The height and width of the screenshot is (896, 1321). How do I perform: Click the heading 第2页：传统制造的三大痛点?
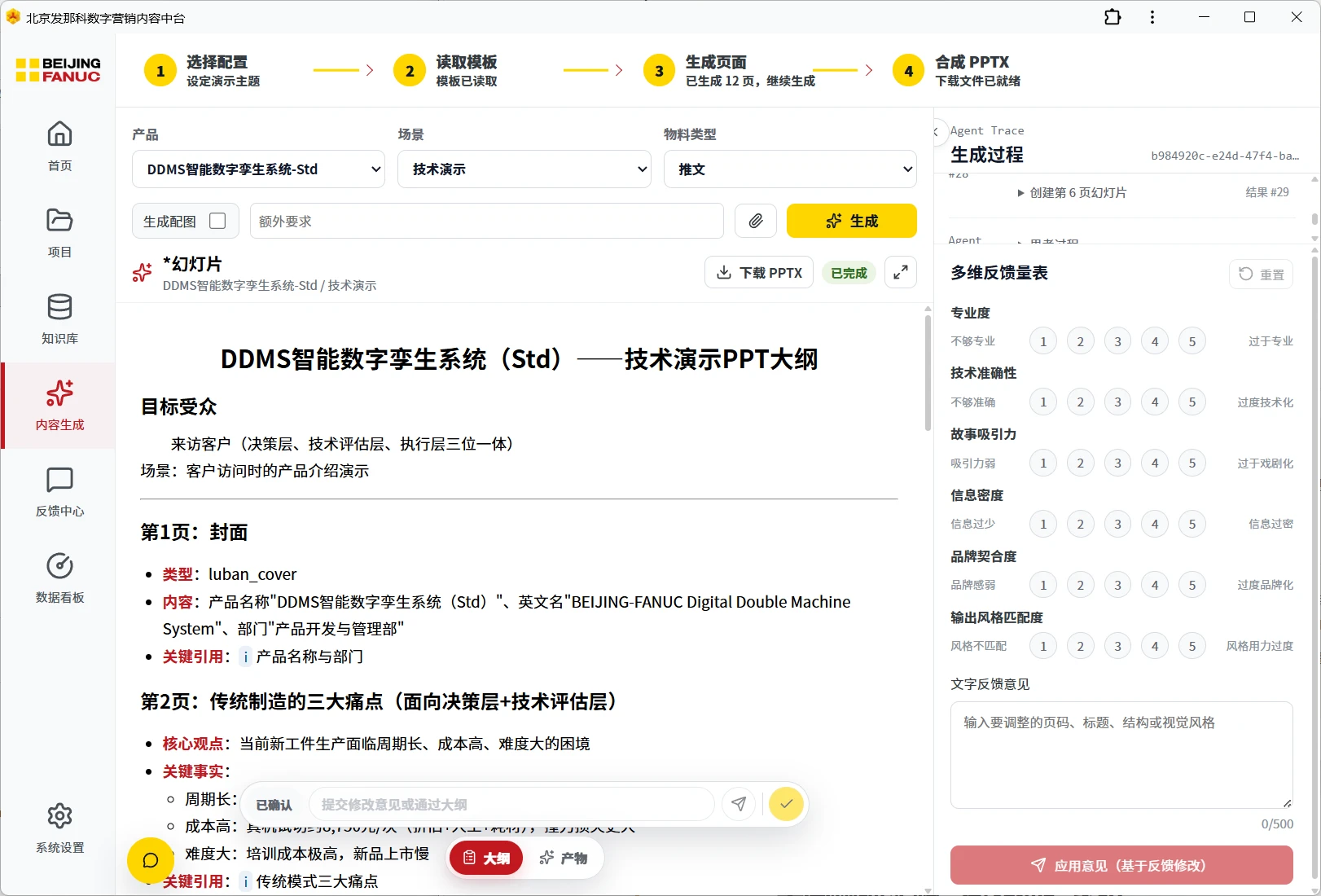(381, 702)
